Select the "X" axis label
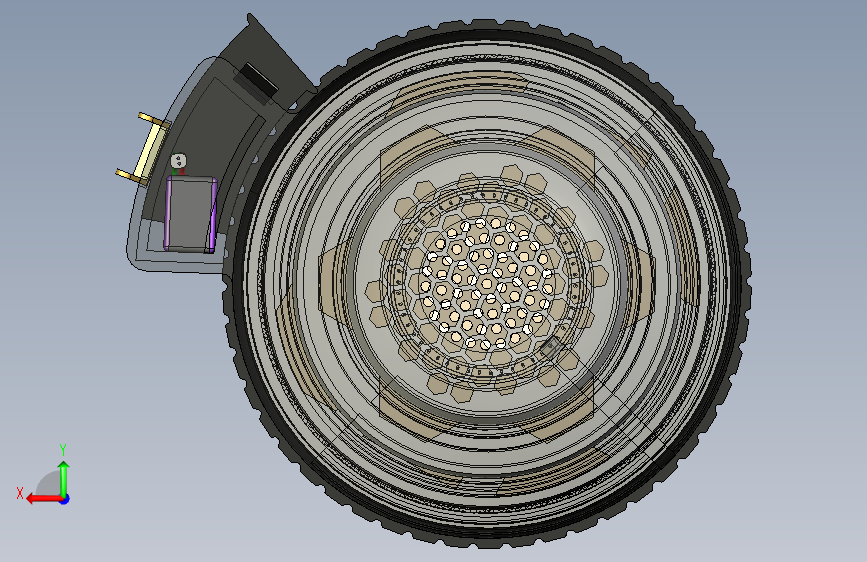The image size is (867, 562). click(x=20, y=493)
